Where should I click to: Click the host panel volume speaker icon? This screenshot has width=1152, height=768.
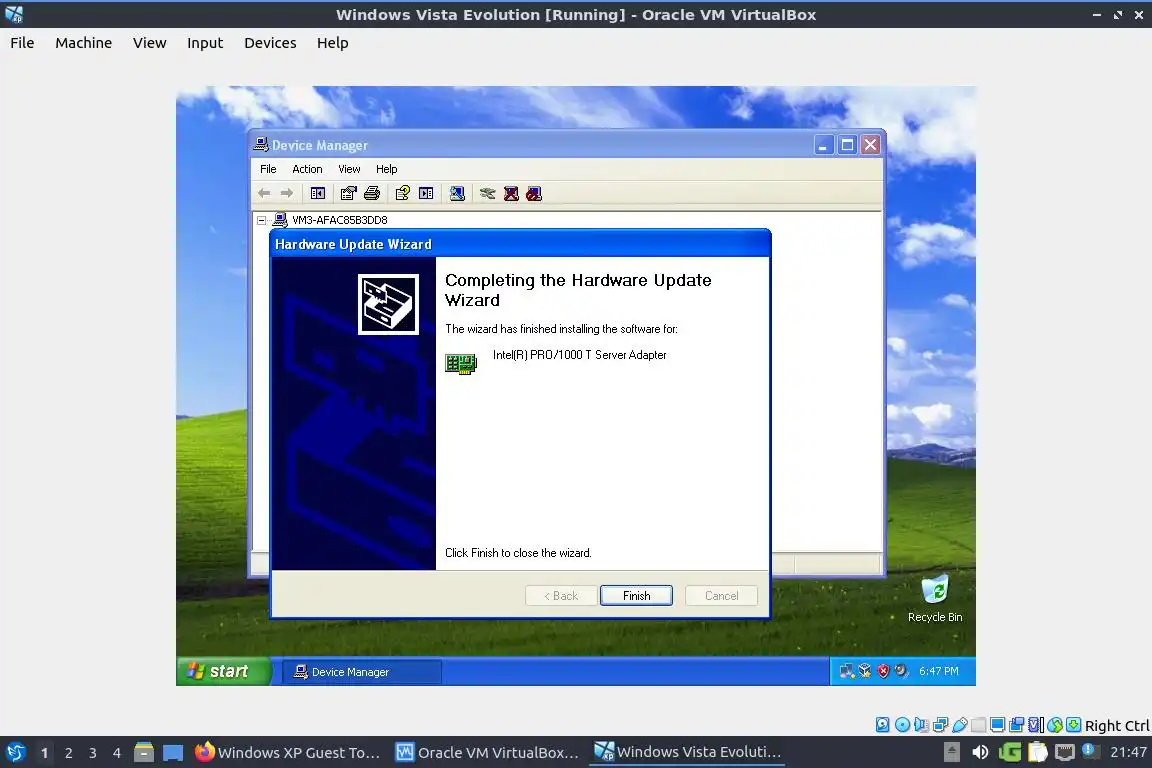coord(980,752)
